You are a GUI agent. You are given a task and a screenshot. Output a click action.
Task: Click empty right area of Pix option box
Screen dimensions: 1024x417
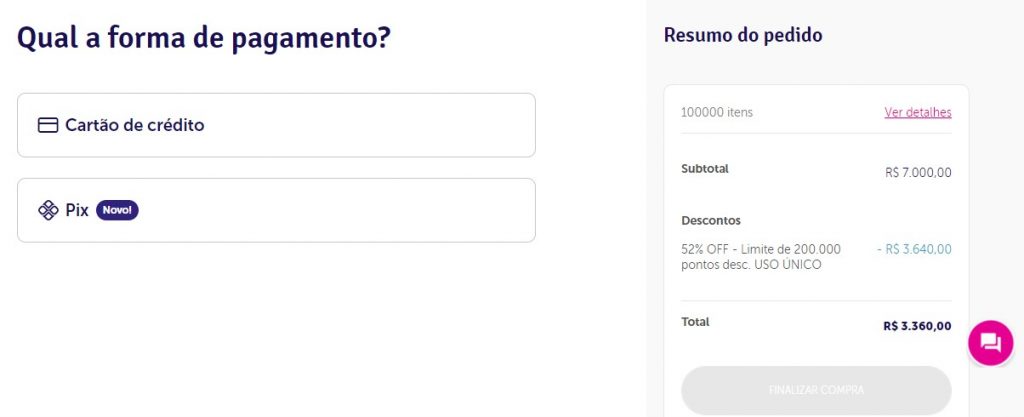click(400, 210)
